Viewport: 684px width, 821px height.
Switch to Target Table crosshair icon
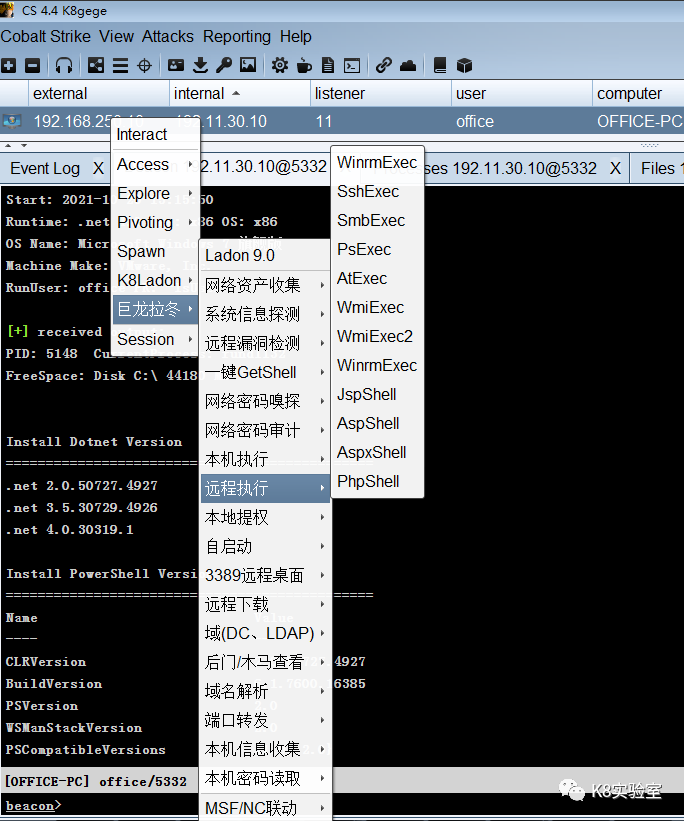tap(144, 65)
